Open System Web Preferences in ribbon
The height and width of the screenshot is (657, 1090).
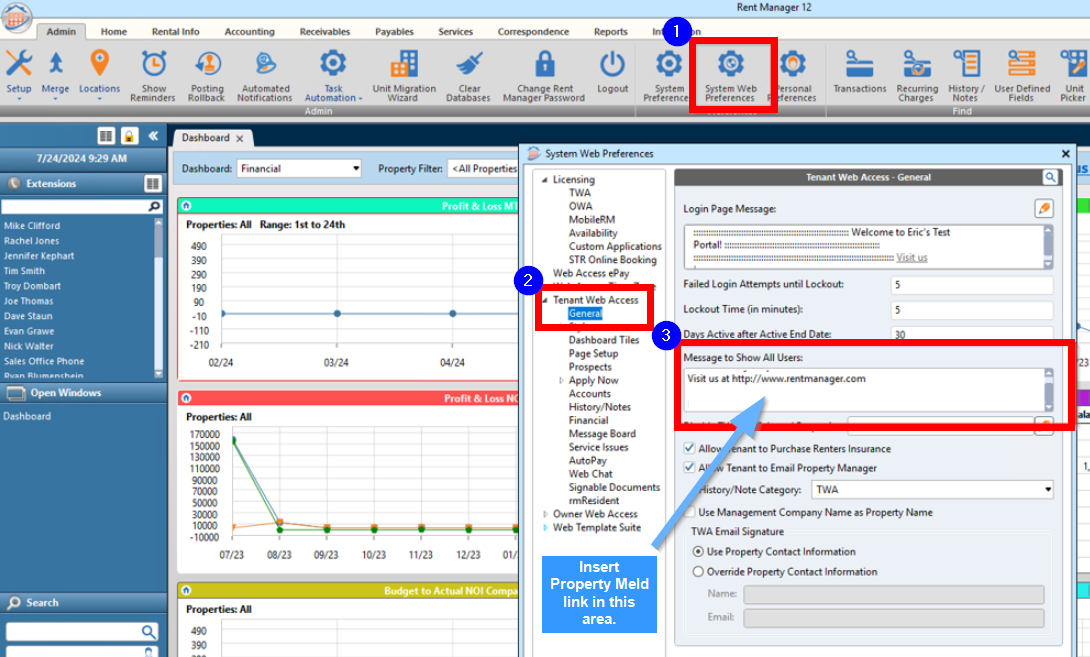tap(730, 74)
